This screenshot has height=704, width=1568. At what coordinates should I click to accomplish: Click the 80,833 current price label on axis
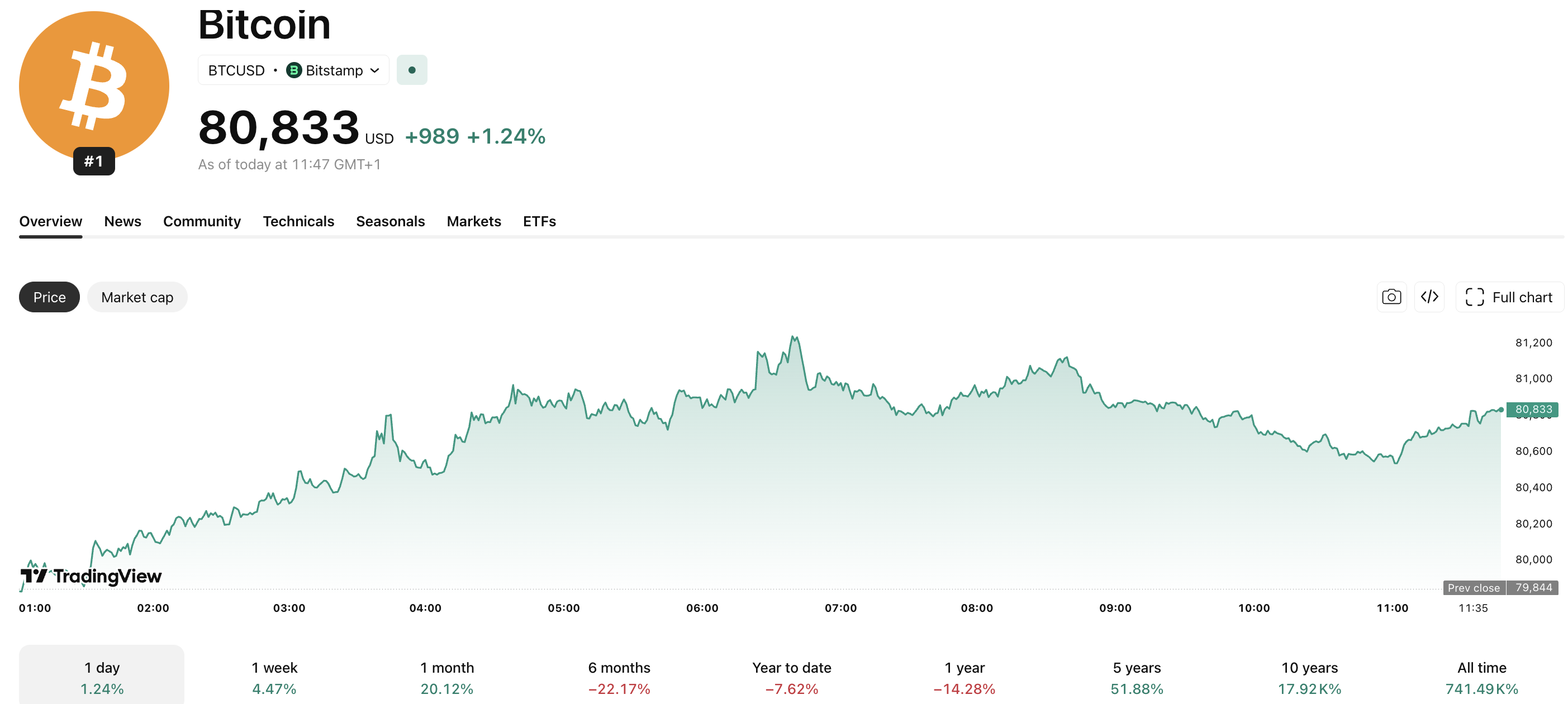pos(1533,410)
